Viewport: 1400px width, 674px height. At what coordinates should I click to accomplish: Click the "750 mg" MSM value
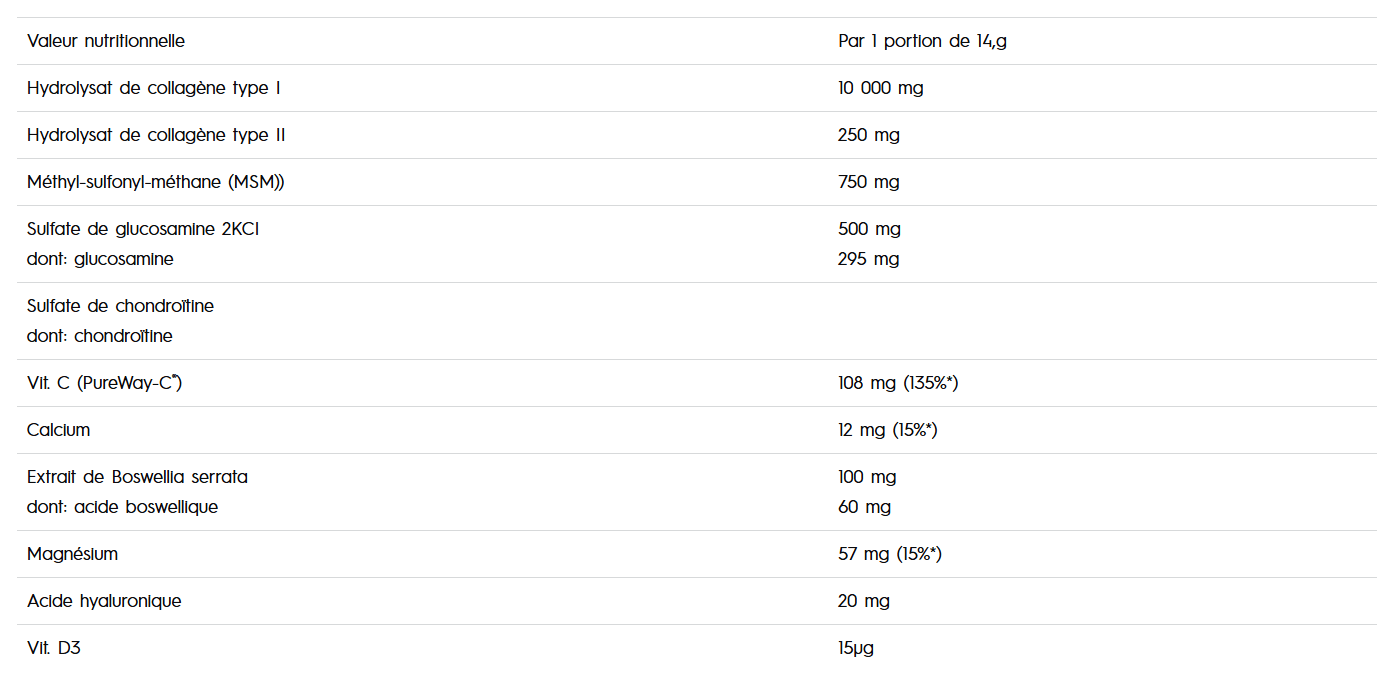[x=868, y=182]
